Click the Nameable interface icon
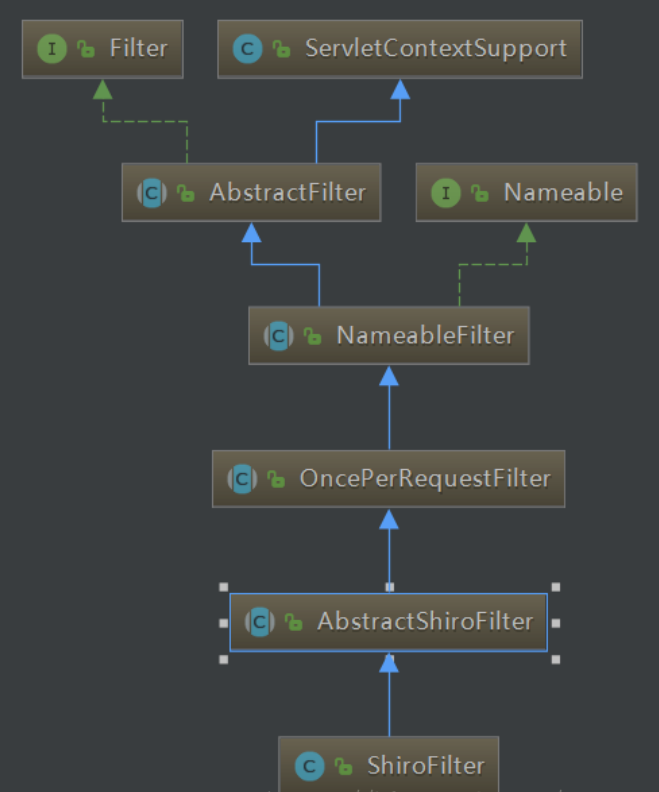The image size is (659, 792). [446, 193]
